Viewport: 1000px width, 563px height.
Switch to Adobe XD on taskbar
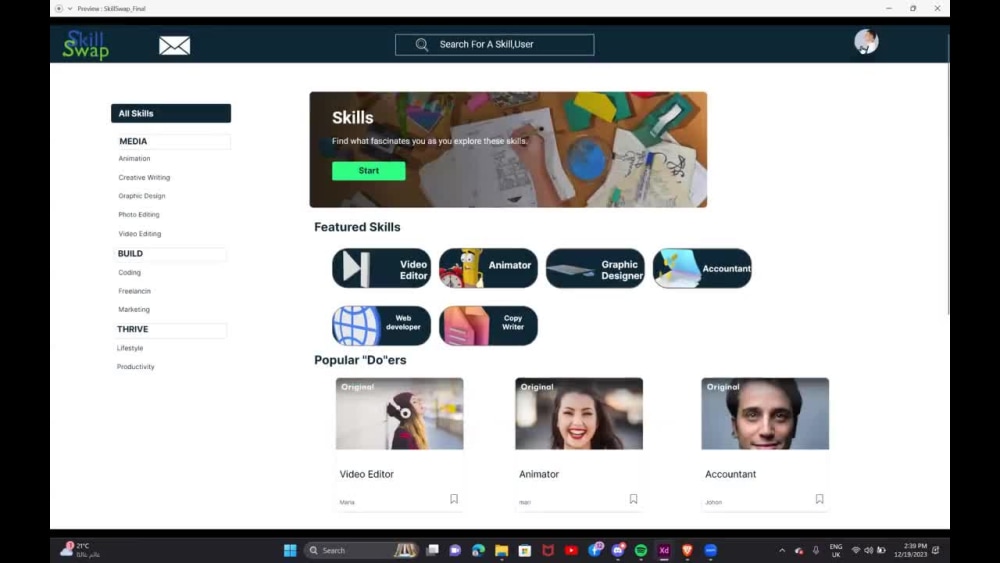(x=664, y=550)
